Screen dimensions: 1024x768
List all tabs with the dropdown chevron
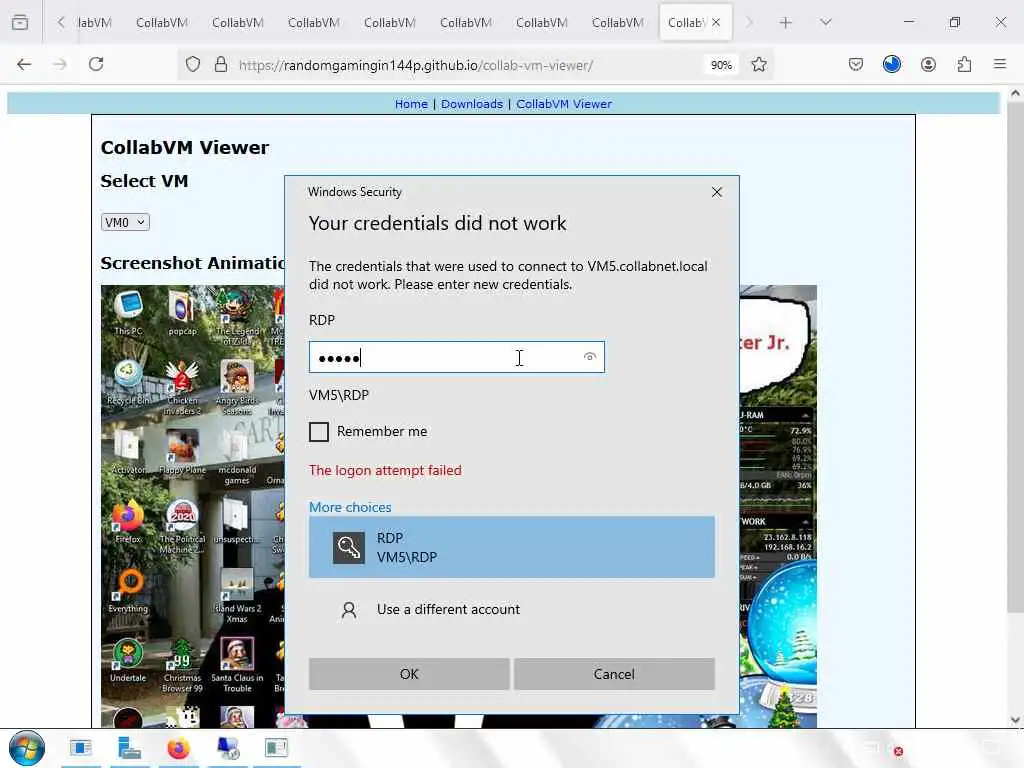[x=825, y=22]
